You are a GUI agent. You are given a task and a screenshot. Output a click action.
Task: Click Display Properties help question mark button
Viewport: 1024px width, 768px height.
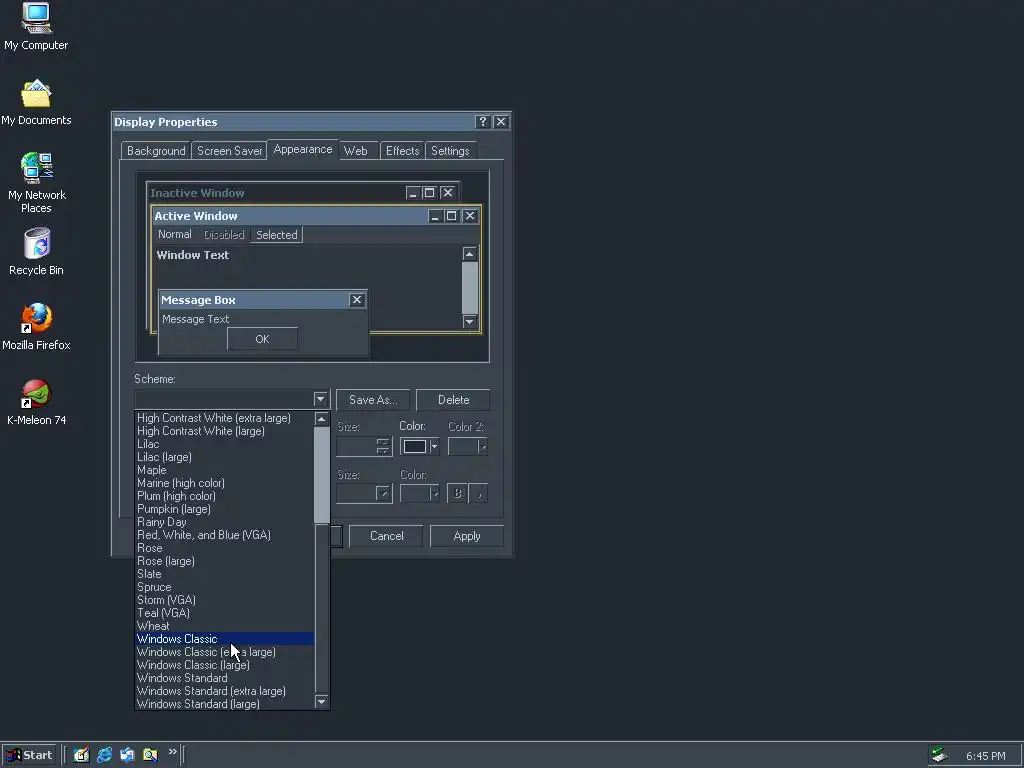tap(483, 121)
